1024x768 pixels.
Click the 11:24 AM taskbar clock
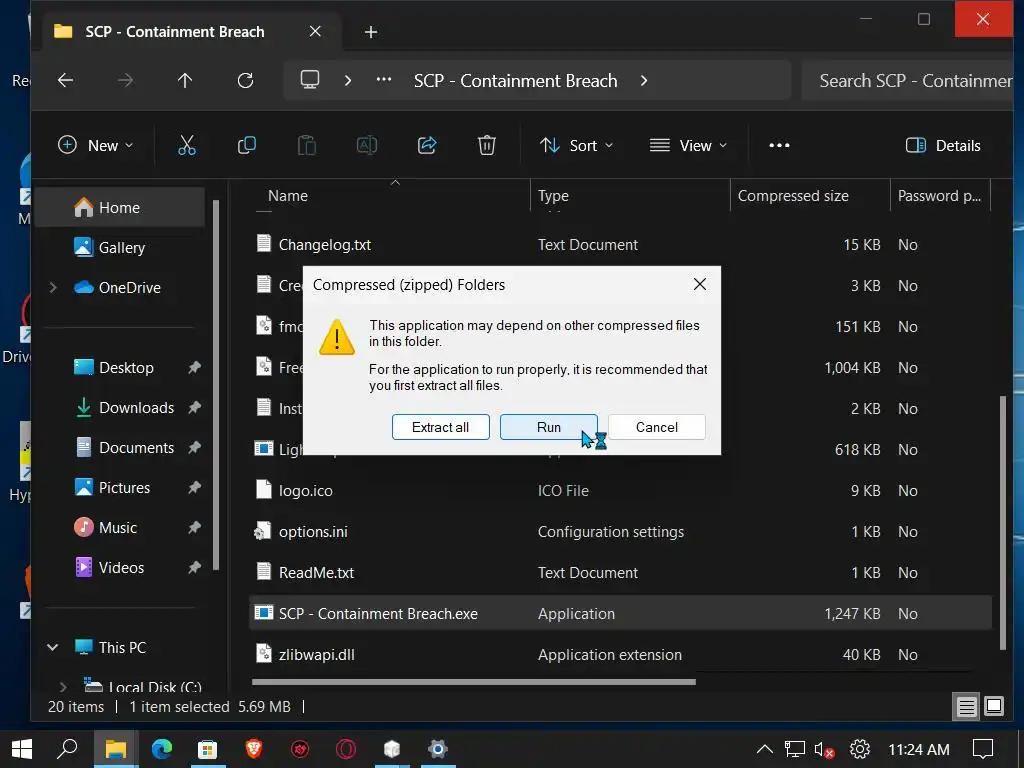click(919, 749)
